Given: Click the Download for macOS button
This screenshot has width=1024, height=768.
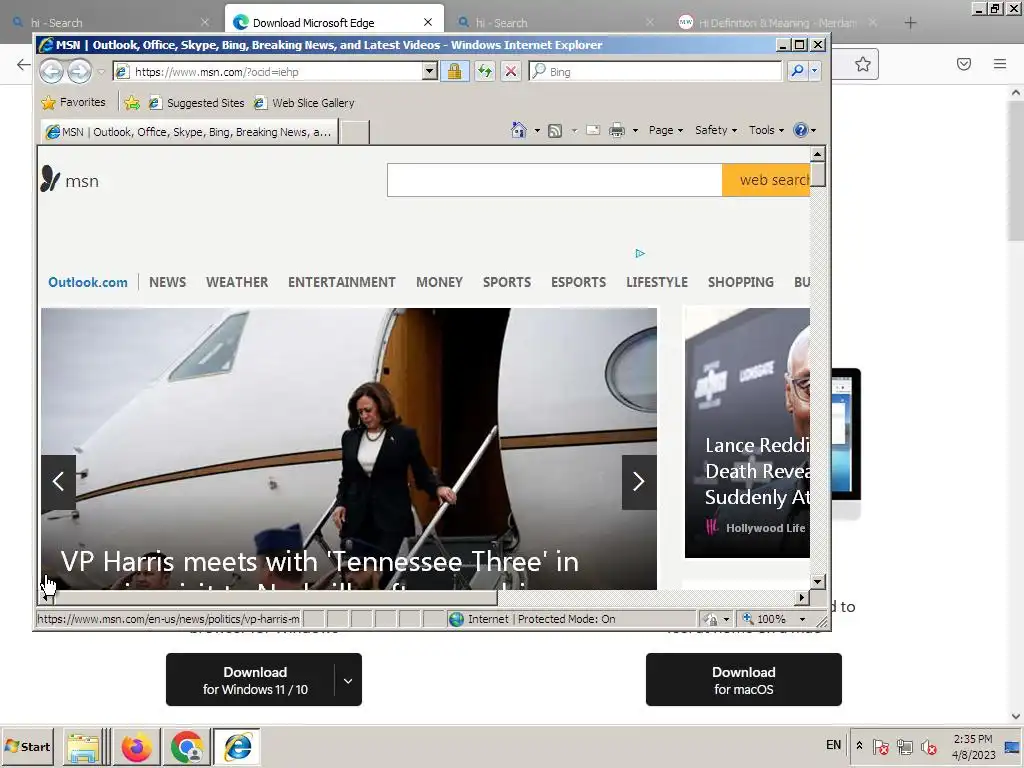Looking at the screenshot, I should tap(743, 680).
